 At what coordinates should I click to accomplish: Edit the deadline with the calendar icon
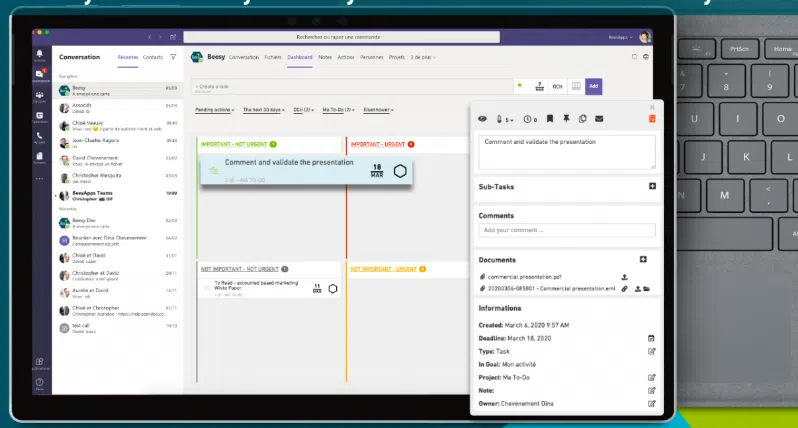pyautogui.click(x=651, y=338)
